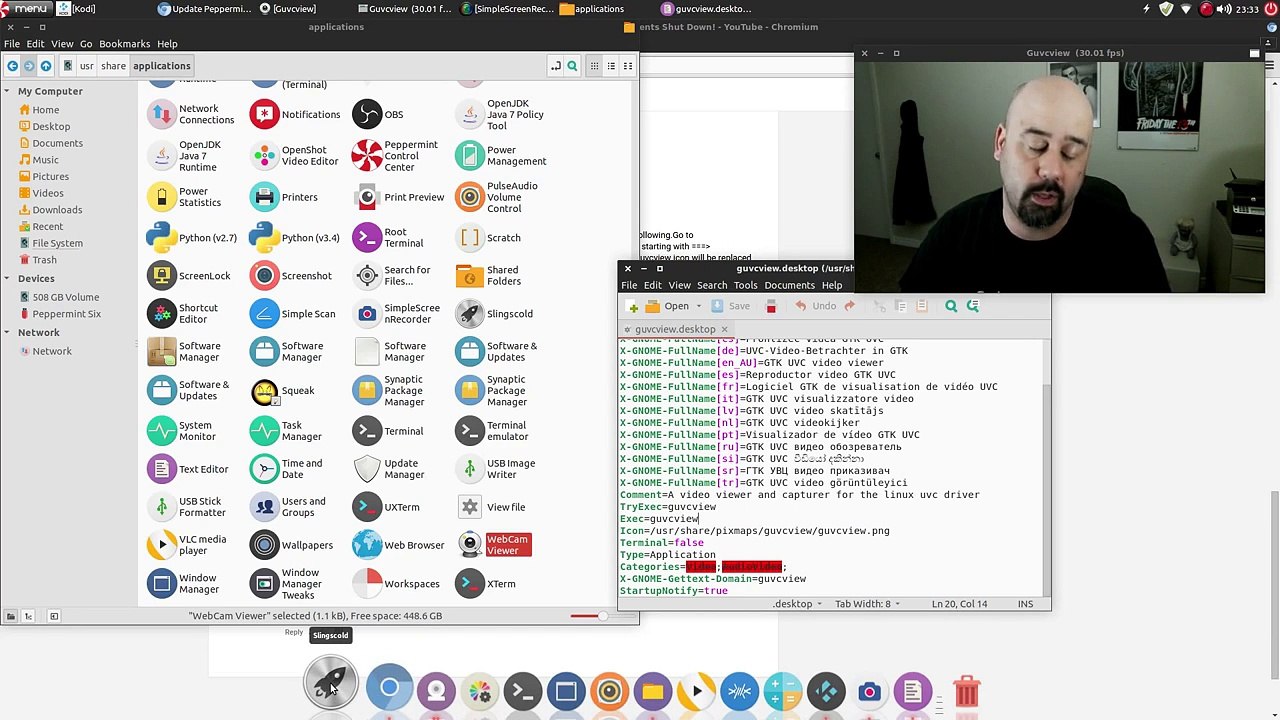
Task: Select the Screenshot launcher icon
Action: click(x=264, y=276)
